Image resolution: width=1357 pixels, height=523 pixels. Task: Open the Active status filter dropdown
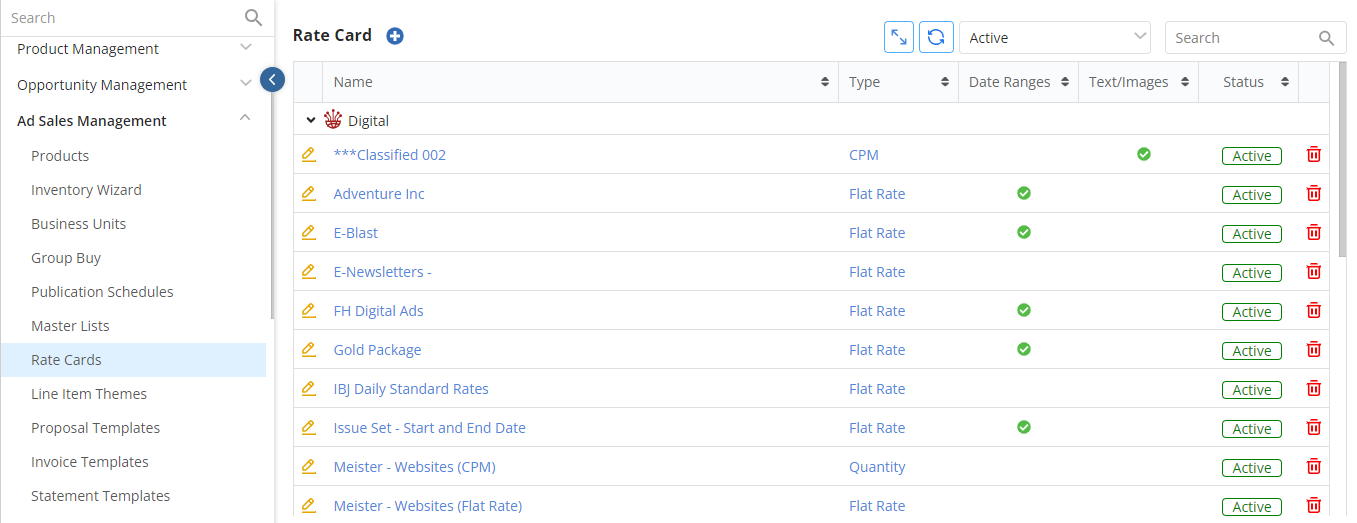[1055, 37]
